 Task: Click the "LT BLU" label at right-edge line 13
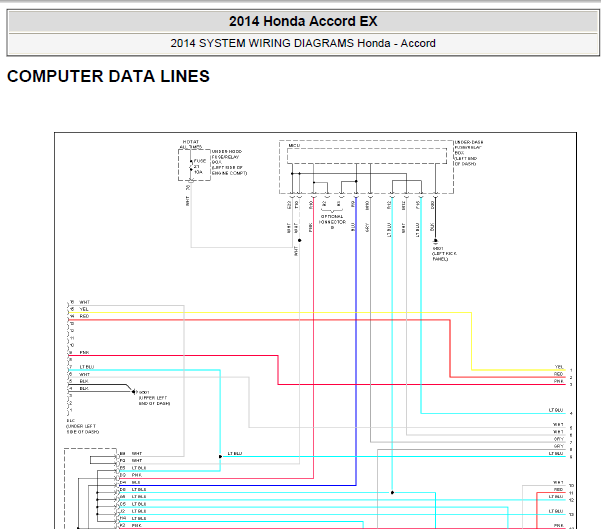point(556,511)
